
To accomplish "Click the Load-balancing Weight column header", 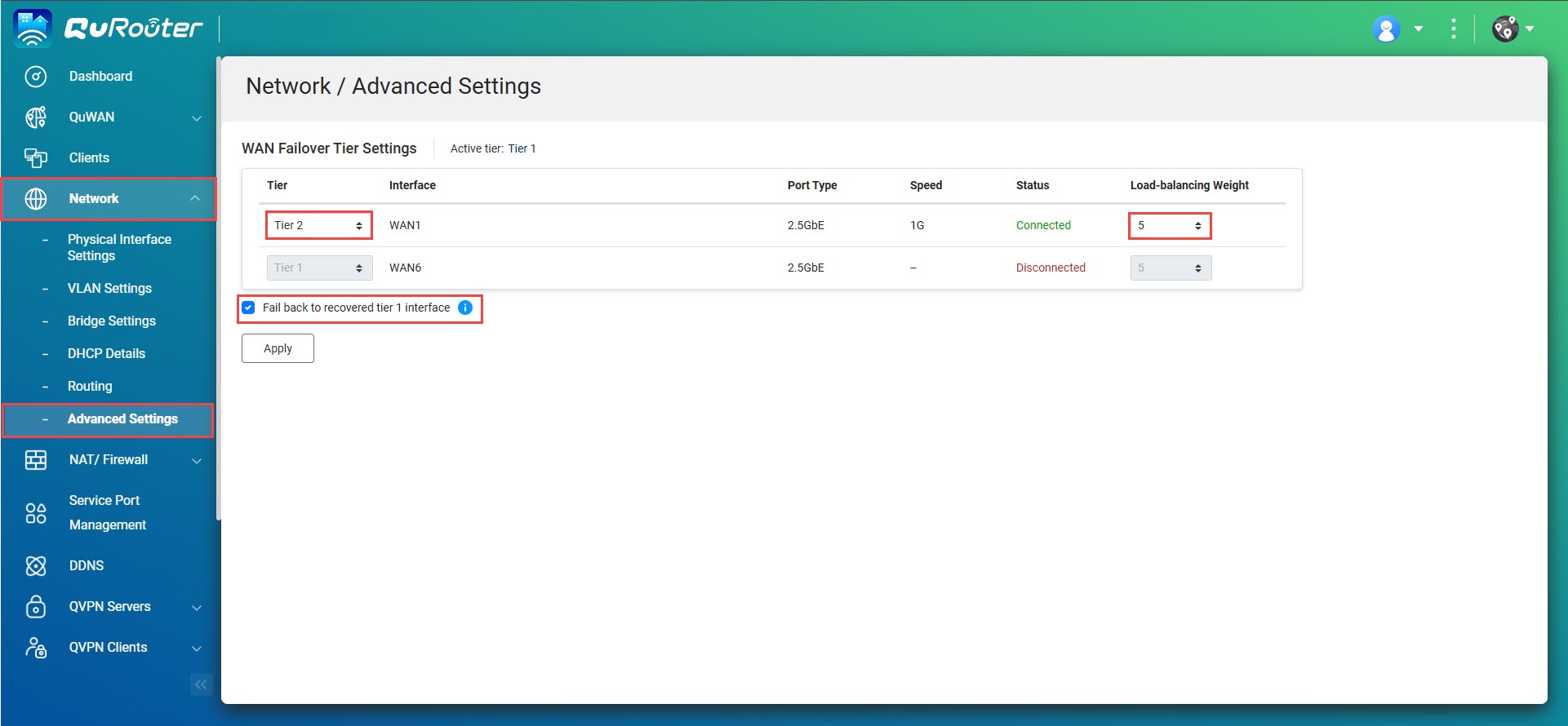I will tap(1189, 185).
